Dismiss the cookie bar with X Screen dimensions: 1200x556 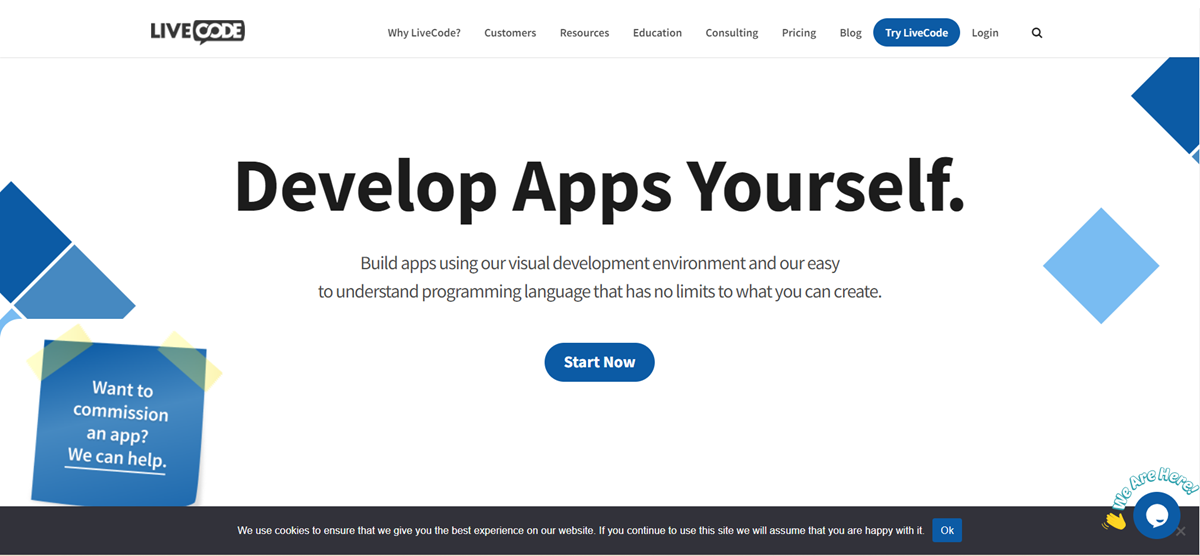click(x=1180, y=531)
